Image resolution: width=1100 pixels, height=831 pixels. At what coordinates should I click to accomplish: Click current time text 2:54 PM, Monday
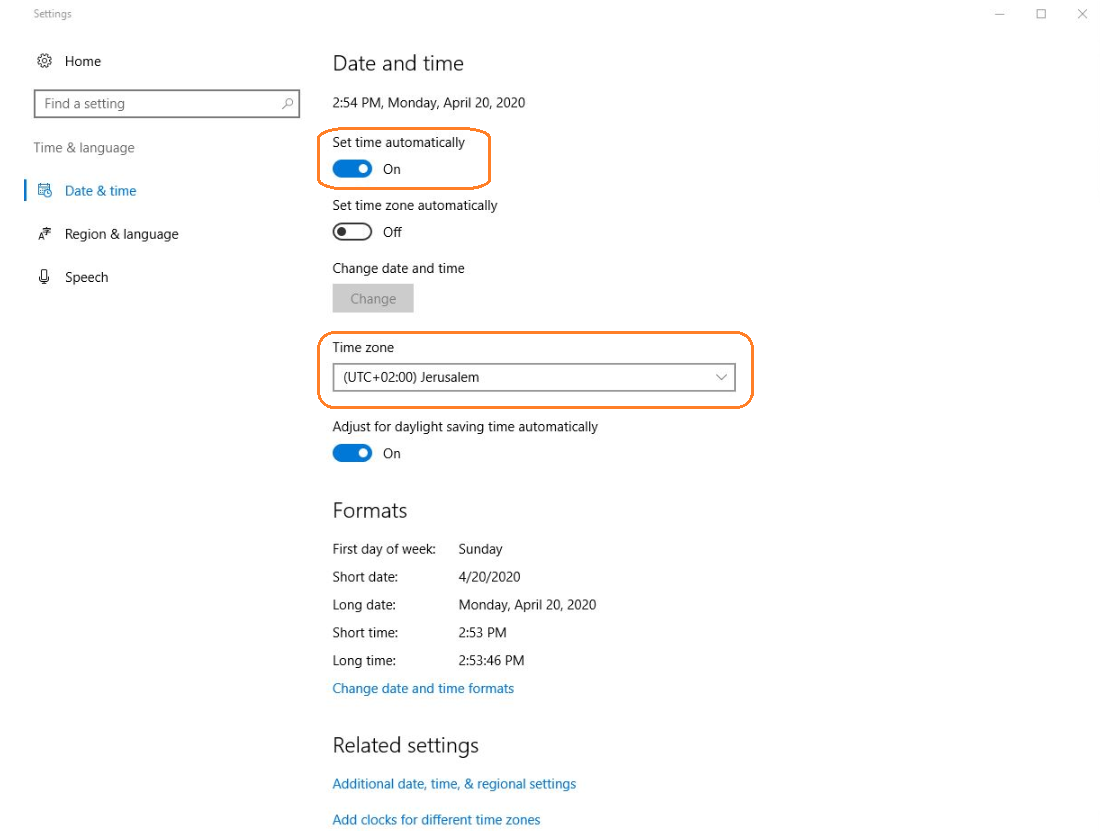click(429, 103)
